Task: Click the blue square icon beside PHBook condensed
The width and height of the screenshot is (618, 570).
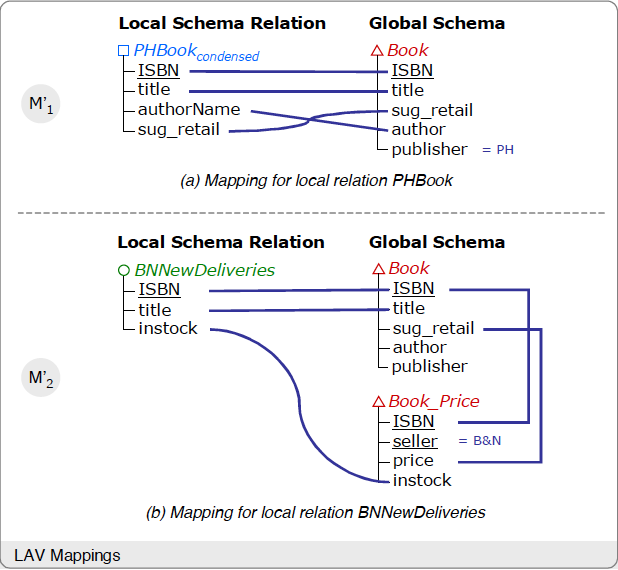Action: click(x=123, y=51)
